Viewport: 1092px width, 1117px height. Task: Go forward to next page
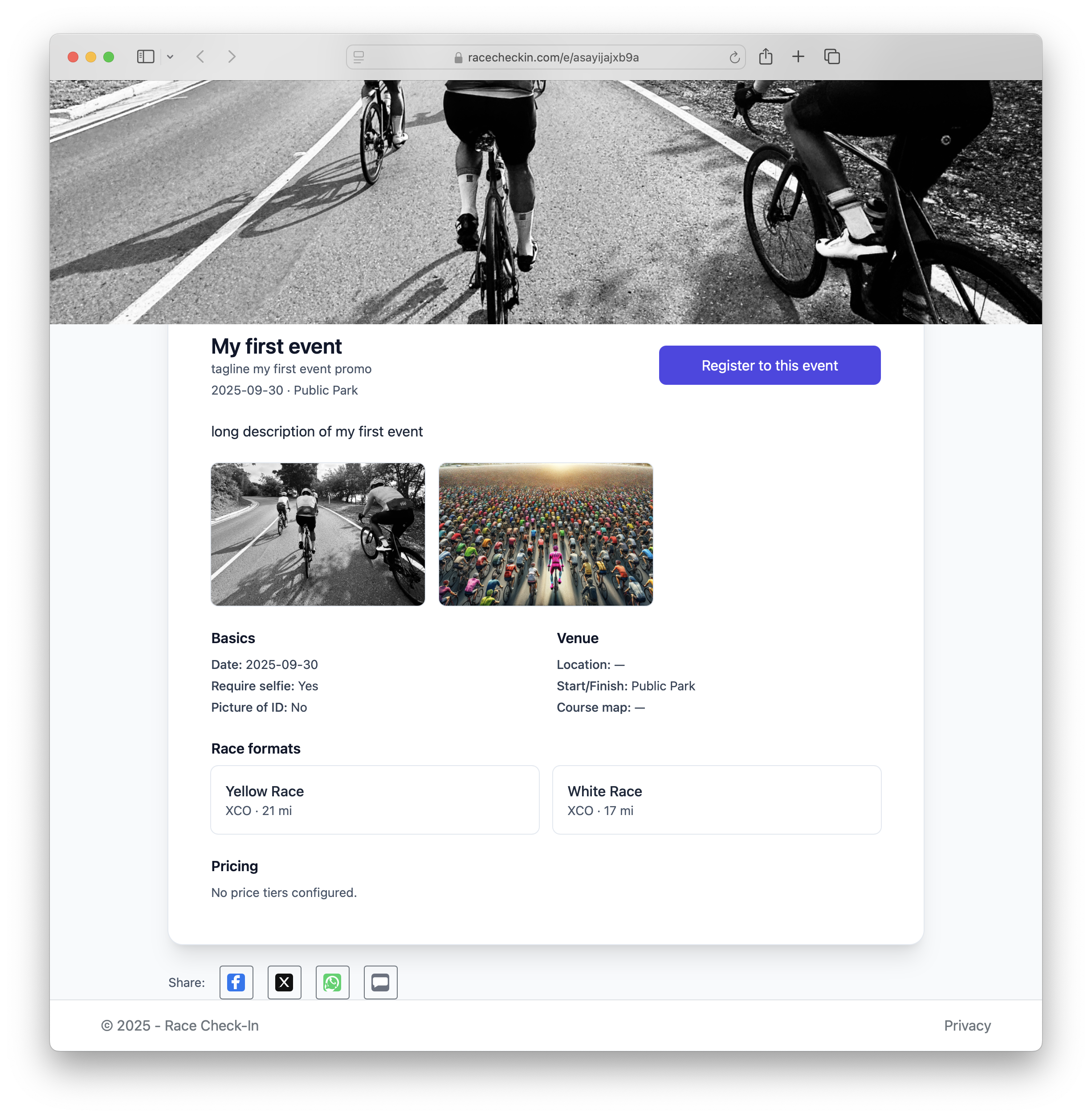point(232,57)
